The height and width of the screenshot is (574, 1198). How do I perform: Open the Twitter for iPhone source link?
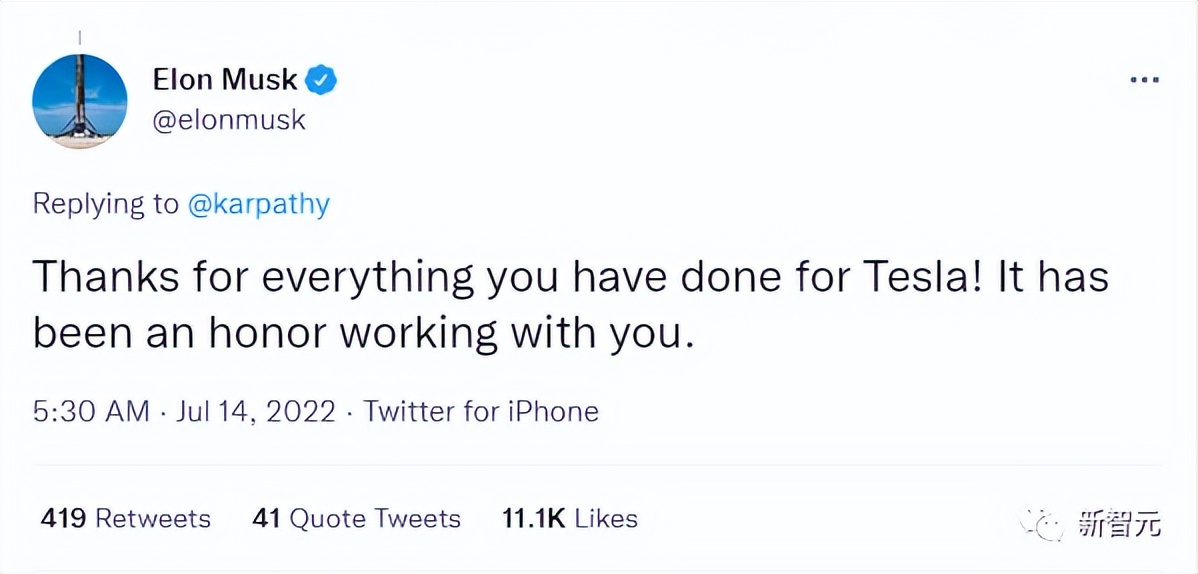pyautogui.click(x=481, y=411)
